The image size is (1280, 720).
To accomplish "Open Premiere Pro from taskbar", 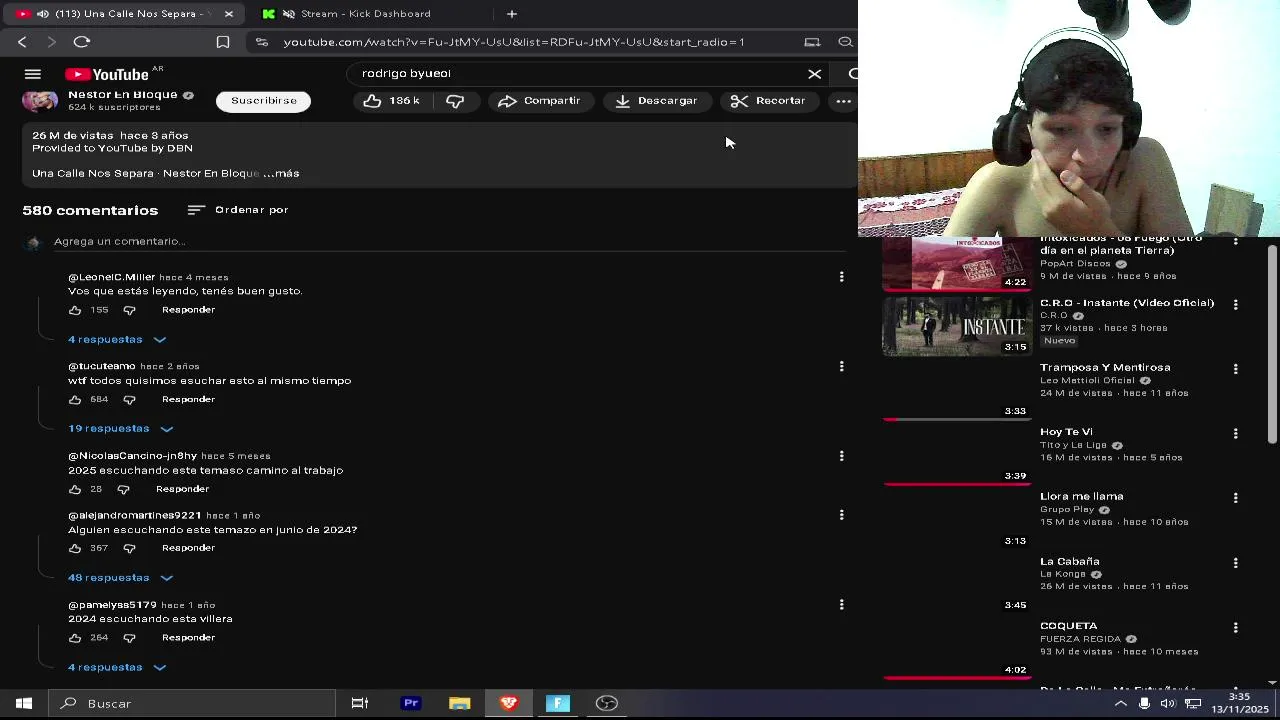I will [x=410, y=704].
